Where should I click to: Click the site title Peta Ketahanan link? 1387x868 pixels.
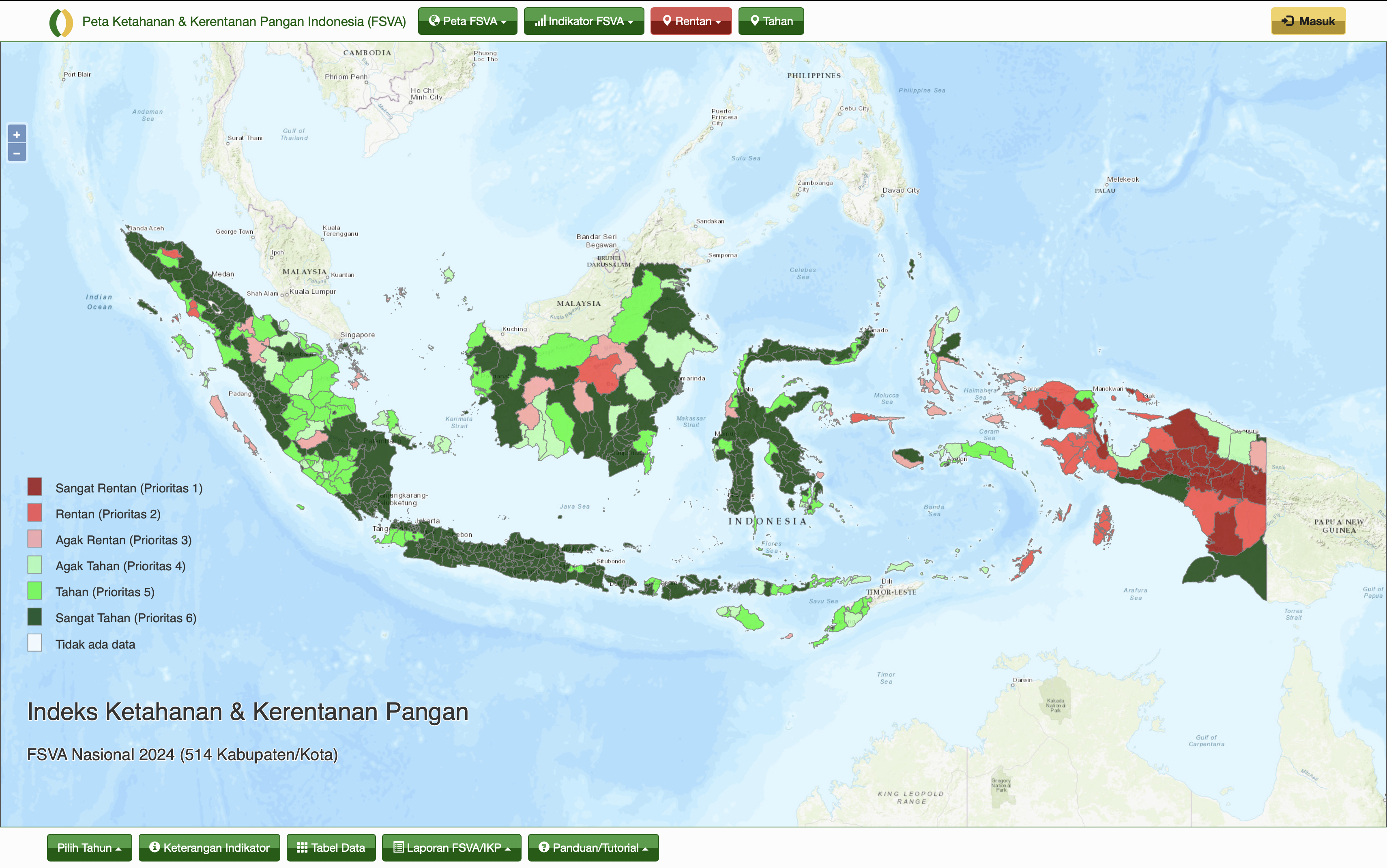244,22
